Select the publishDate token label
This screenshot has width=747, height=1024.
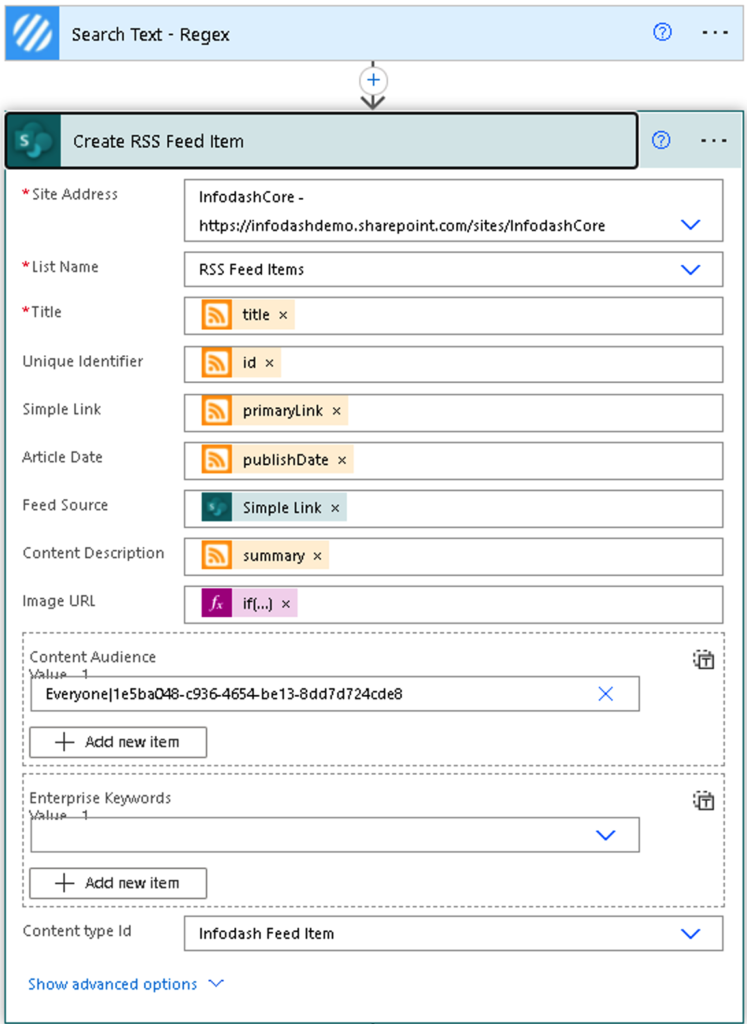point(285,460)
